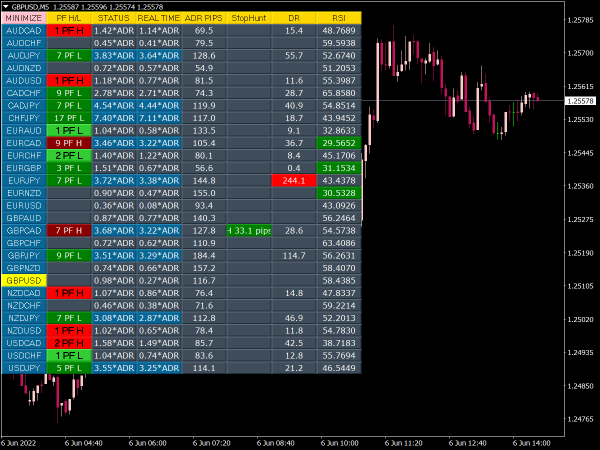
Task: Click the '17 PF L' cell for CHFJPY
Action: (x=69, y=118)
